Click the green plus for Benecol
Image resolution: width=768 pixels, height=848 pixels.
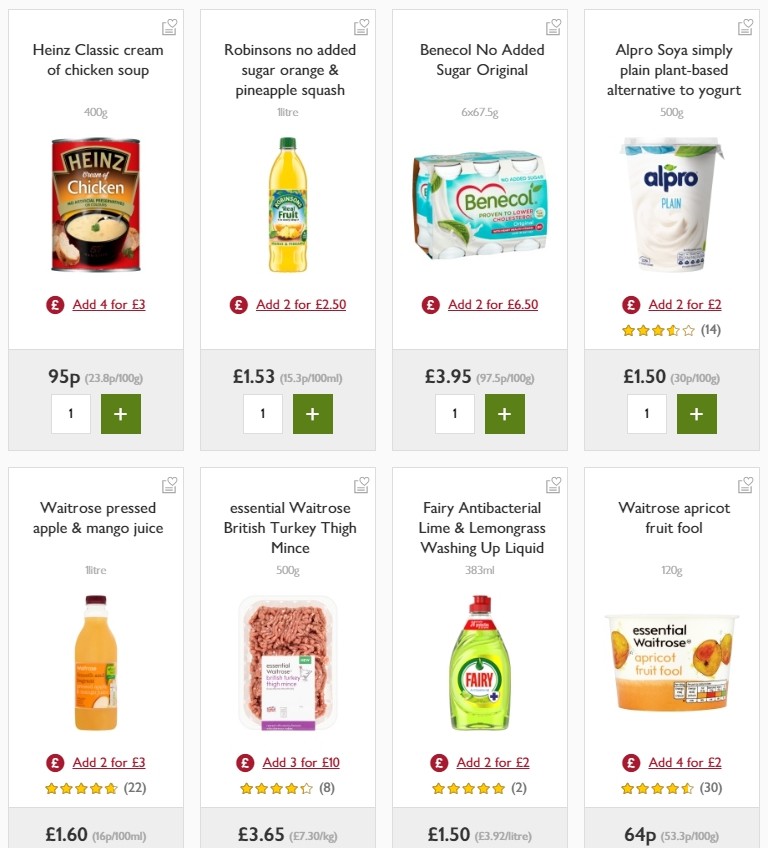click(505, 413)
